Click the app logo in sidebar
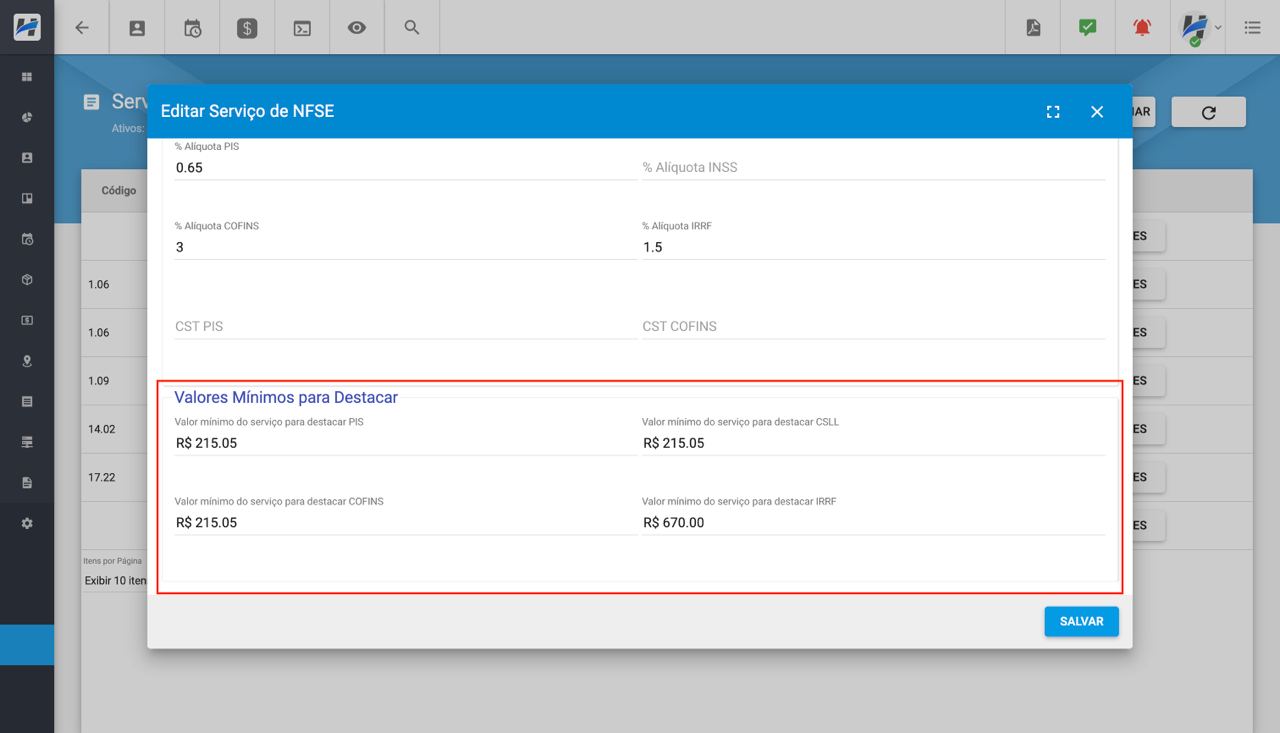The height and width of the screenshot is (733, 1280). coord(27,27)
